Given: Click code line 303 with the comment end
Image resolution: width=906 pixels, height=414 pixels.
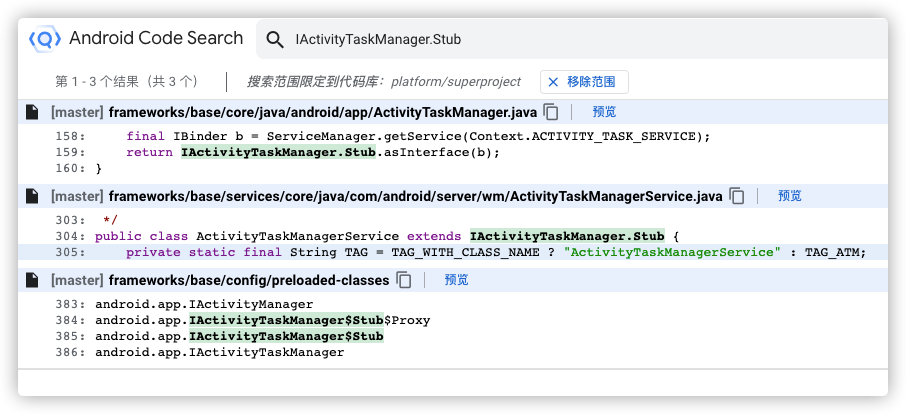Looking at the screenshot, I should (x=452, y=220).
